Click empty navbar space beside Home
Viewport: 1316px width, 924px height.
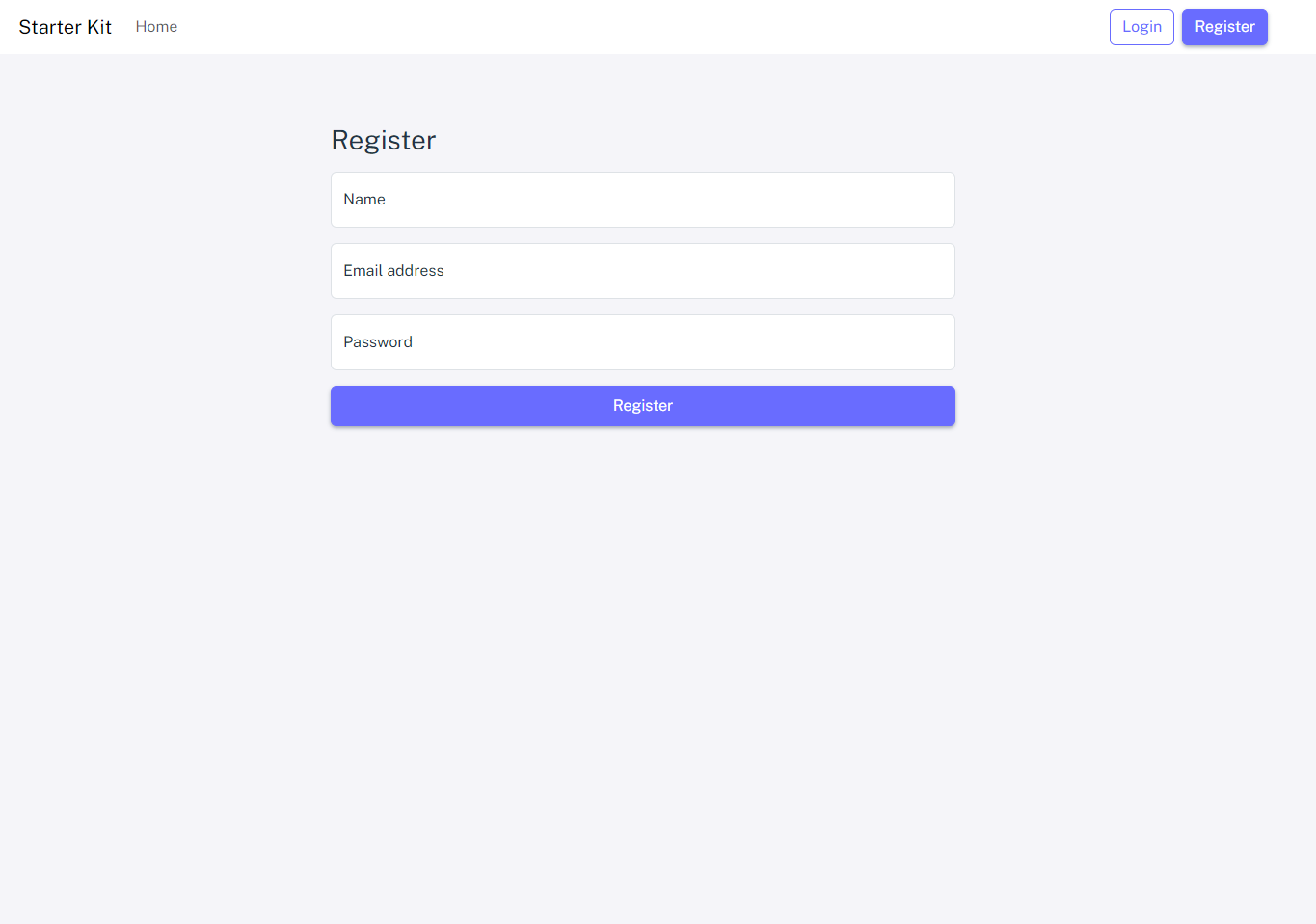point(636,27)
